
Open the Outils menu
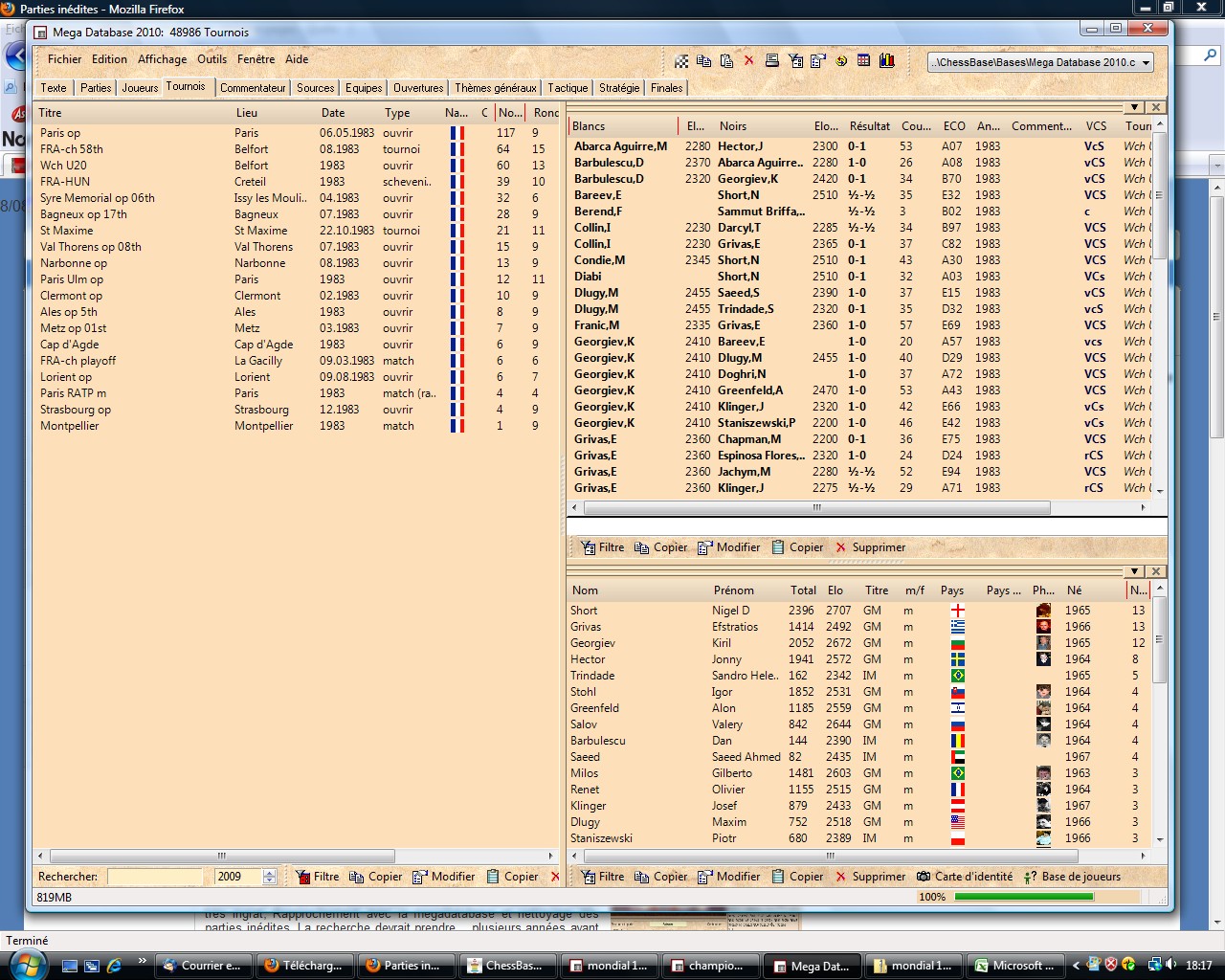pos(212,59)
